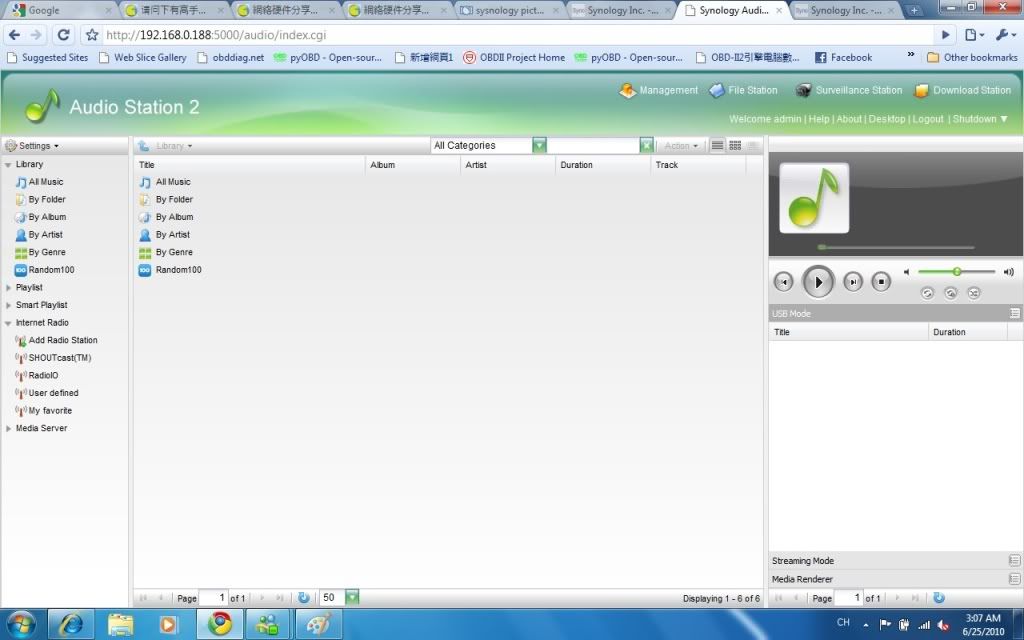Open the All Categories dropdown

[540, 146]
